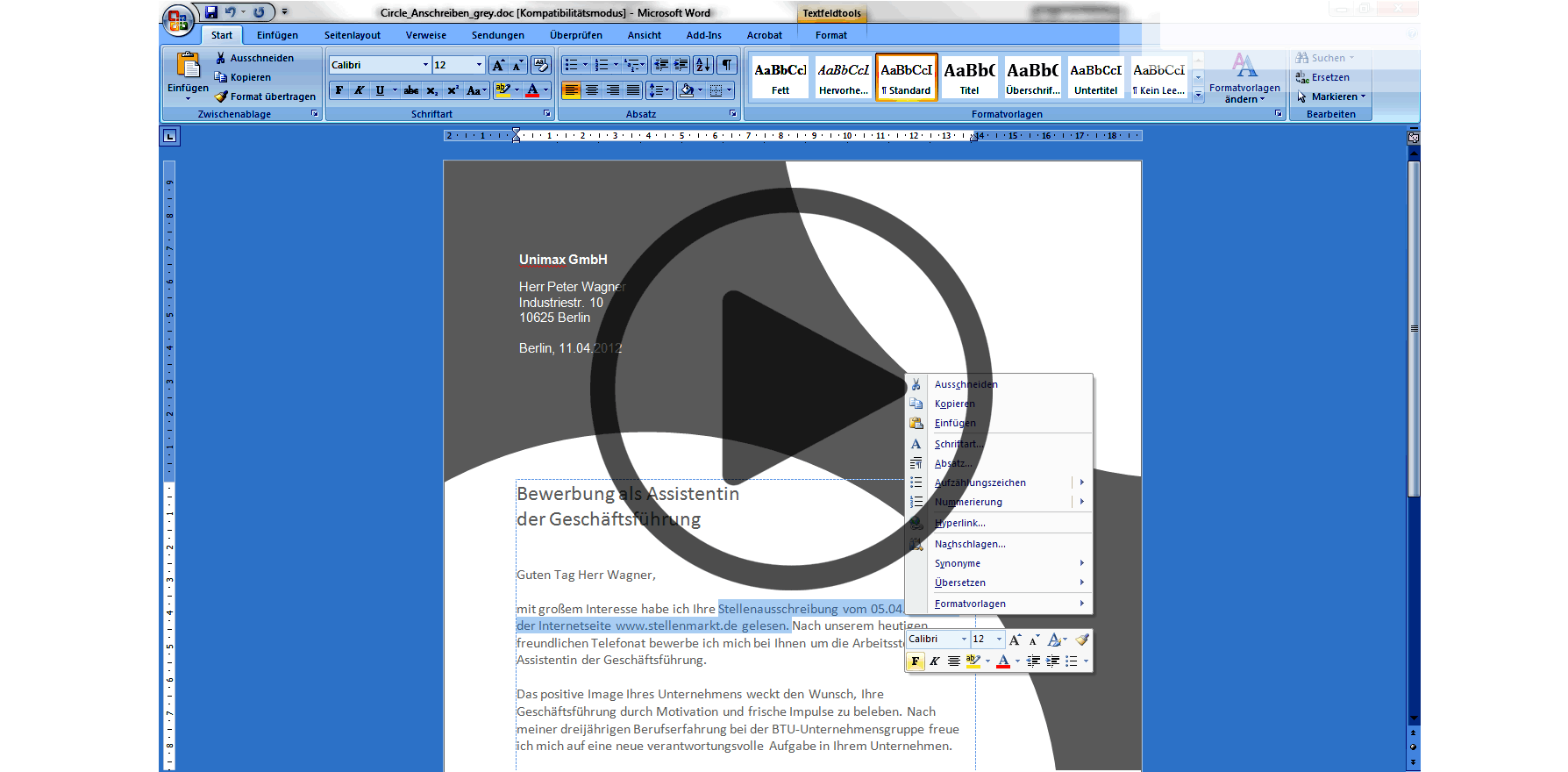This screenshot has width=1568, height=772.
Task: Apply the Titel style from the gallery
Action: point(969,76)
